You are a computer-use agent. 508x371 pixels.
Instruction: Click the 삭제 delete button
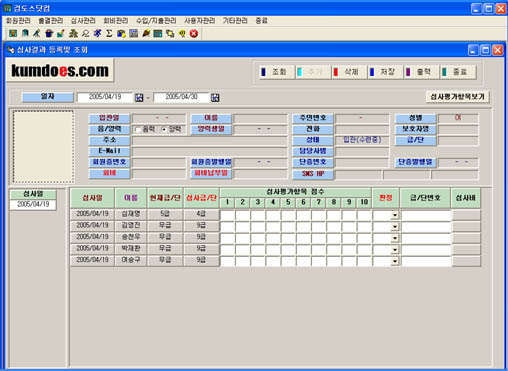pyautogui.click(x=349, y=72)
